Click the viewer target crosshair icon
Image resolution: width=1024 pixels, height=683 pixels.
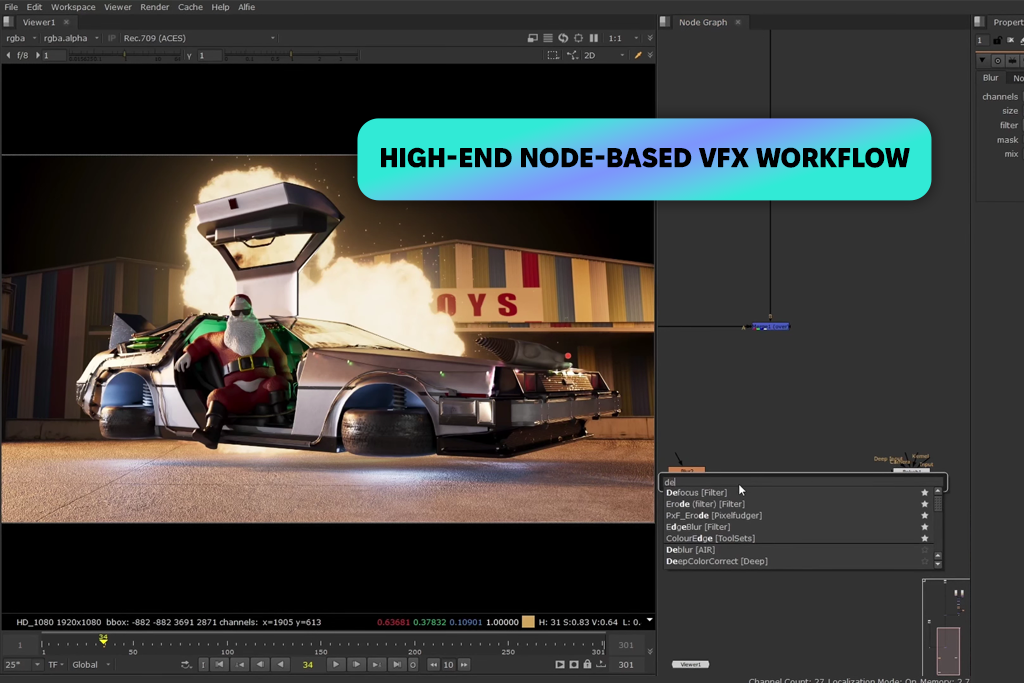pos(578,38)
